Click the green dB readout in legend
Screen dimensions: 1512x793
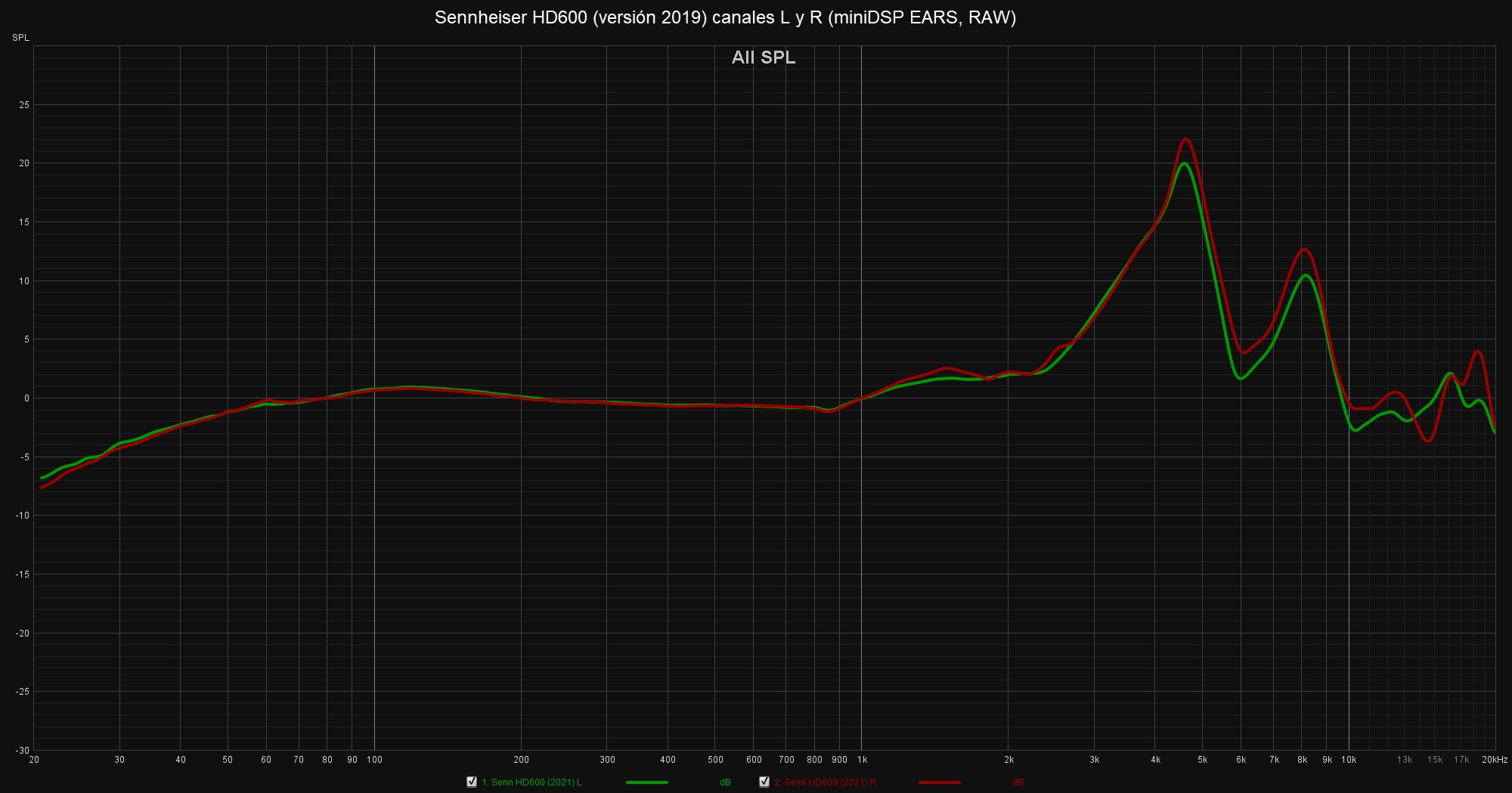coord(725,782)
